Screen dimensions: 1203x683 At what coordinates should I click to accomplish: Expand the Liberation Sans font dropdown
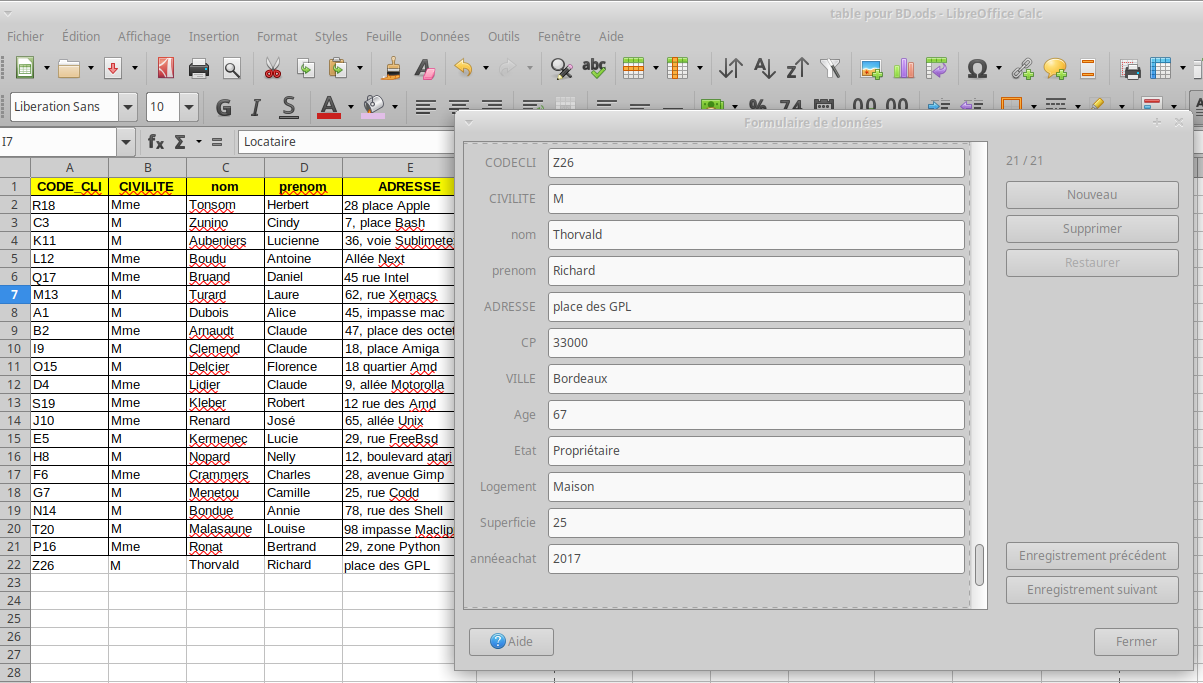pyautogui.click(x=127, y=107)
